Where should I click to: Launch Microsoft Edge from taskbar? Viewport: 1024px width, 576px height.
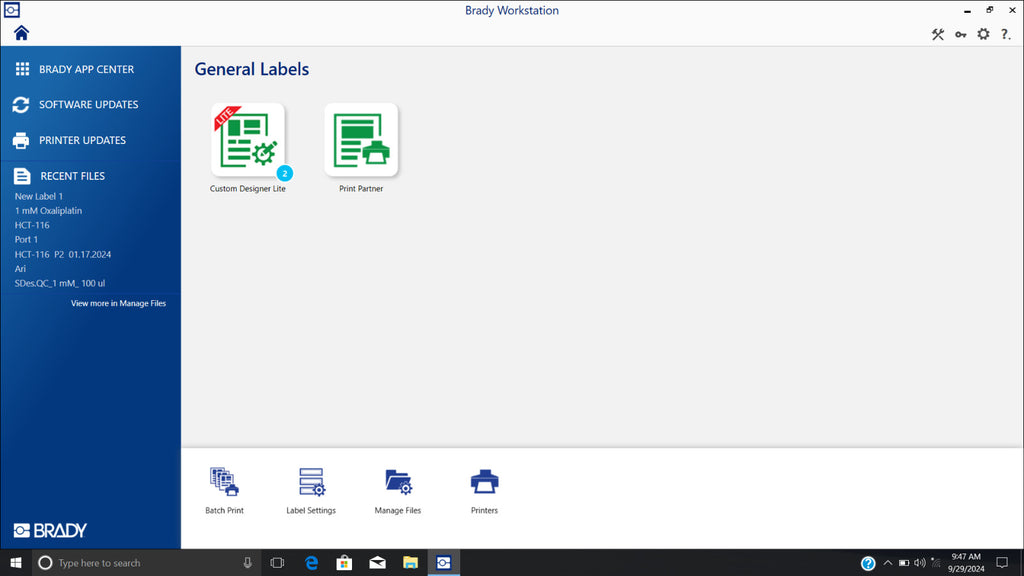pyautogui.click(x=312, y=562)
